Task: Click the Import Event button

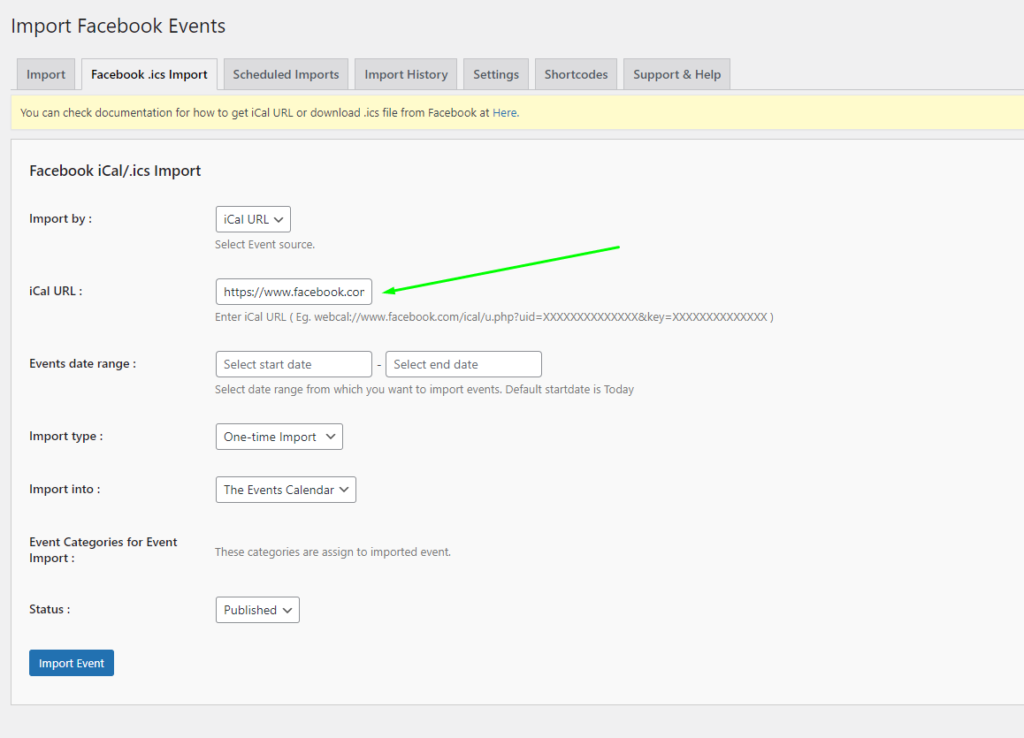Action: pos(71,662)
